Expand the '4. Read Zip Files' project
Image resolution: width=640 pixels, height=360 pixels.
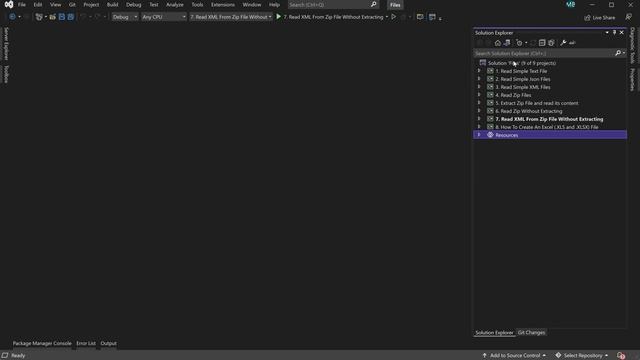pyautogui.click(x=479, y=95)
